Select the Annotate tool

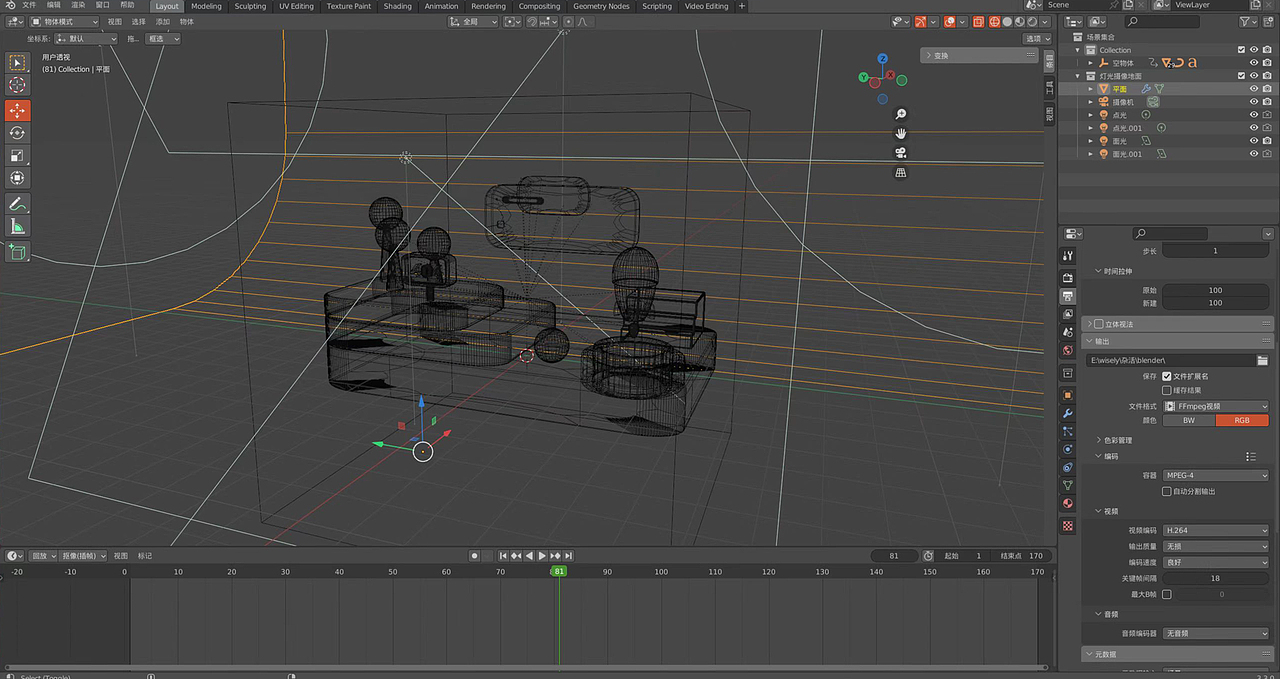click(x=17, y=204)
